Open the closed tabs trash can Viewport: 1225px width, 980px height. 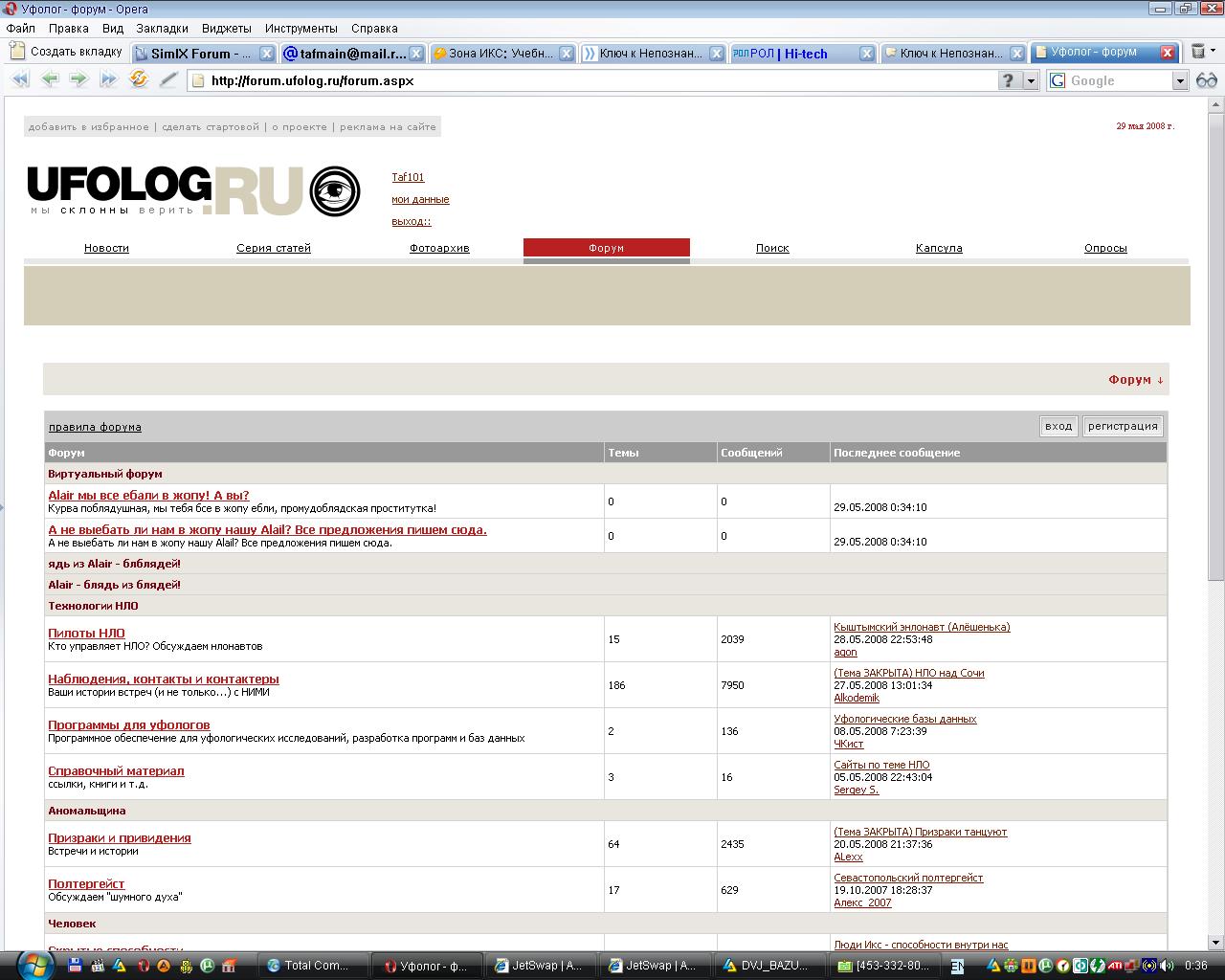(1198, 53)
